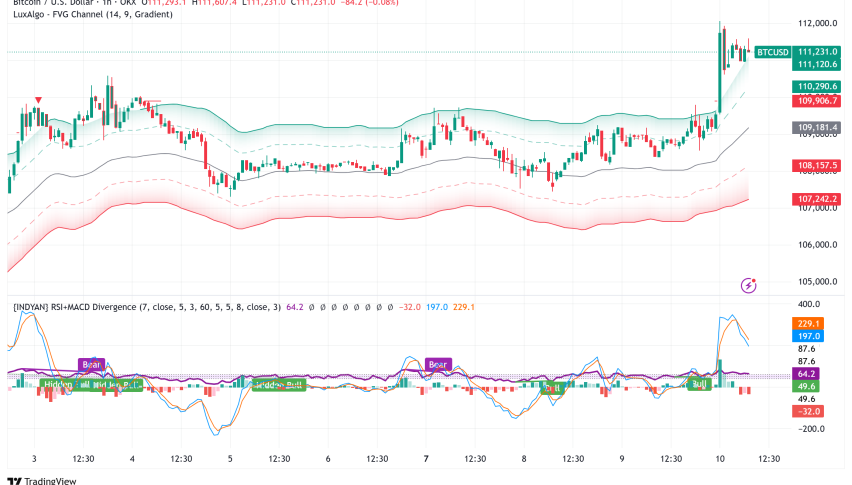Select the INDYAN RSI+MACD Divergence indicator title
Image resolution: width=852 pixels, height=485 pixels.
(147, 307)
